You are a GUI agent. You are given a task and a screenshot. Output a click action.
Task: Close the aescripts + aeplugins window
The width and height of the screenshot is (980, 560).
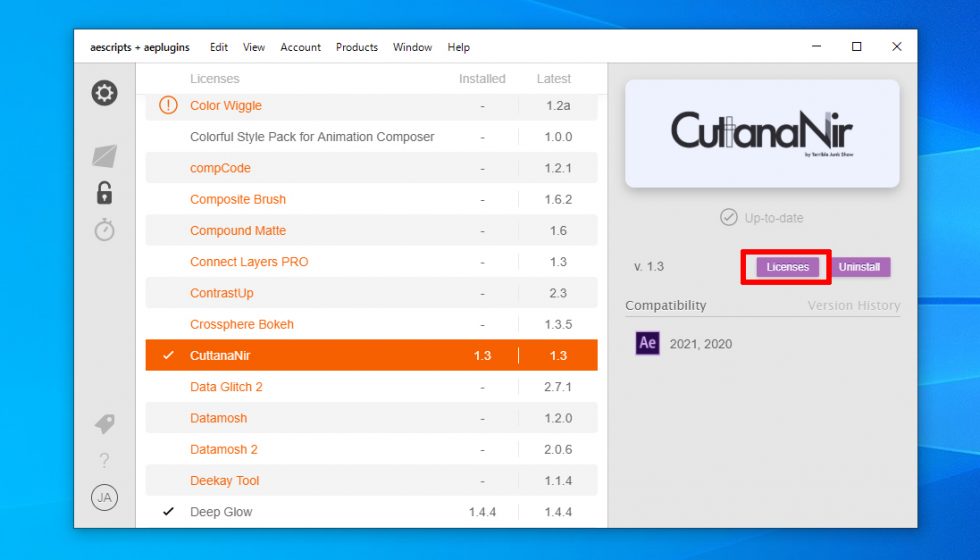[896, 46]
